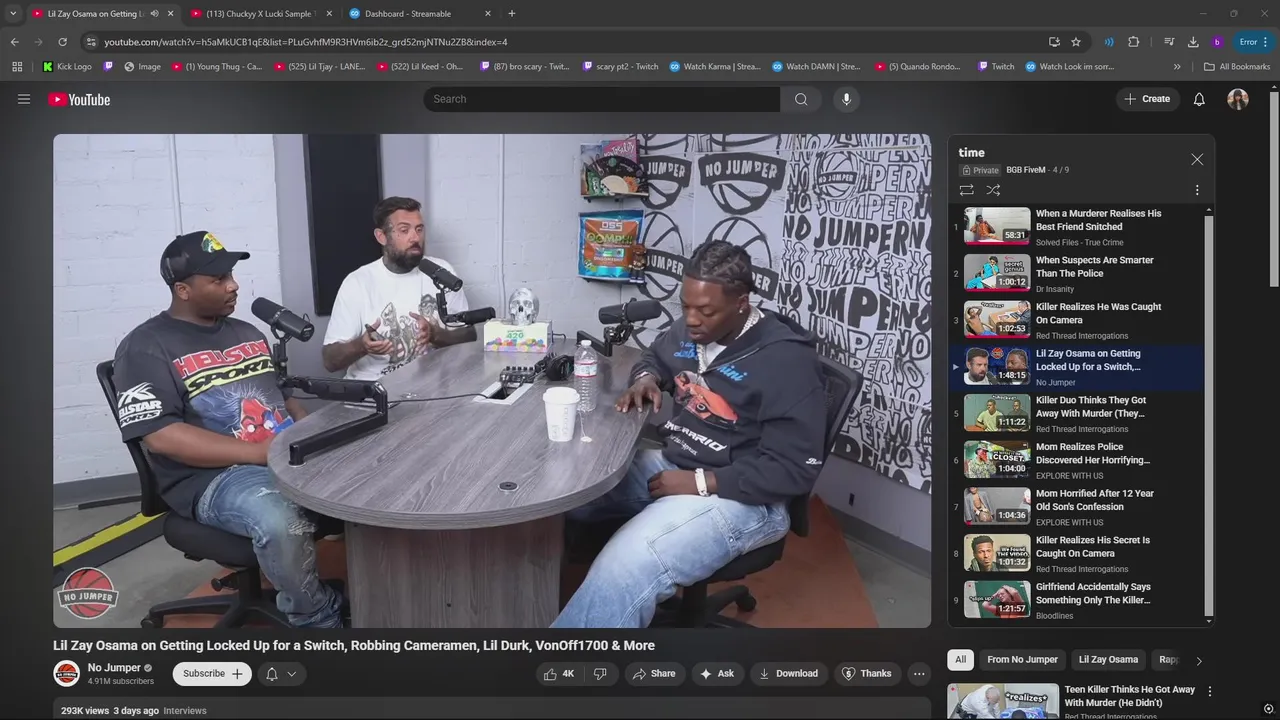The height and width of the screenshot is (720, 1280).
Task: Open 'Killer Realizes He Was Caught' video
Action: [x=1075, y=320]
